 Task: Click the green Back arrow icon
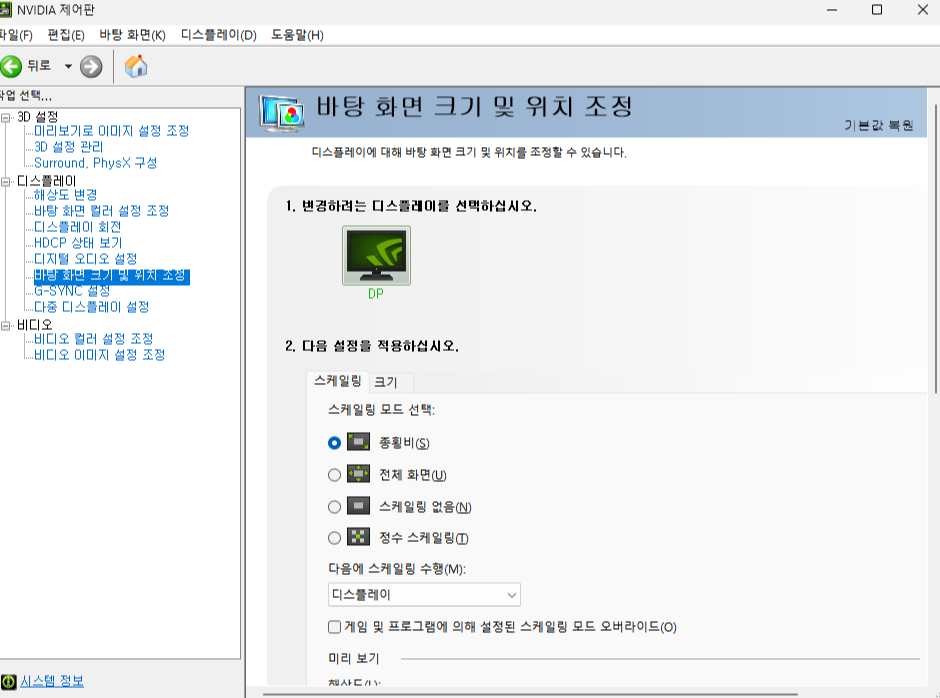coord(10,66)
